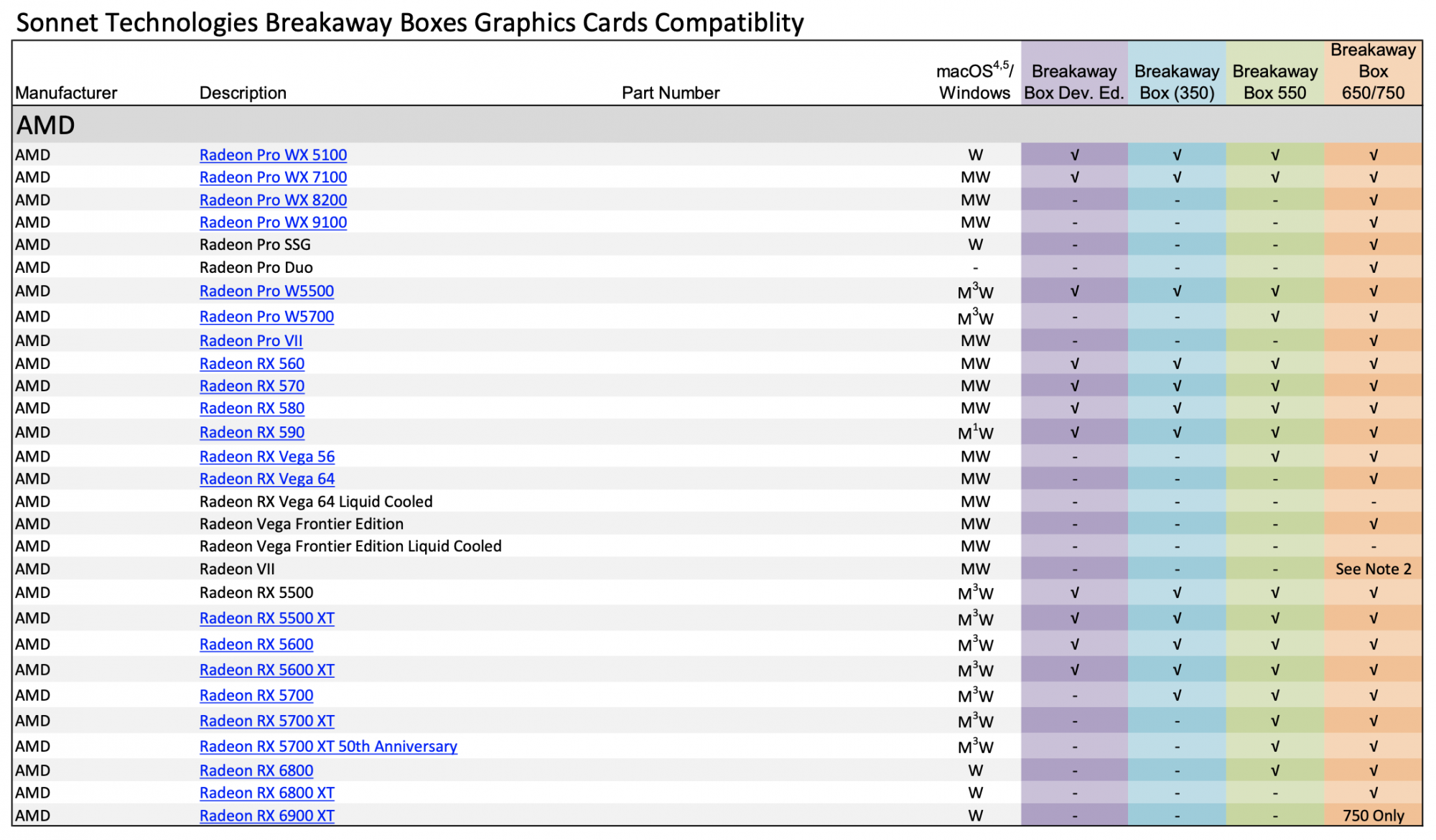Open the Radeon RX 560 link
This screenshot has width=1436, height=840.
[252, 364]
